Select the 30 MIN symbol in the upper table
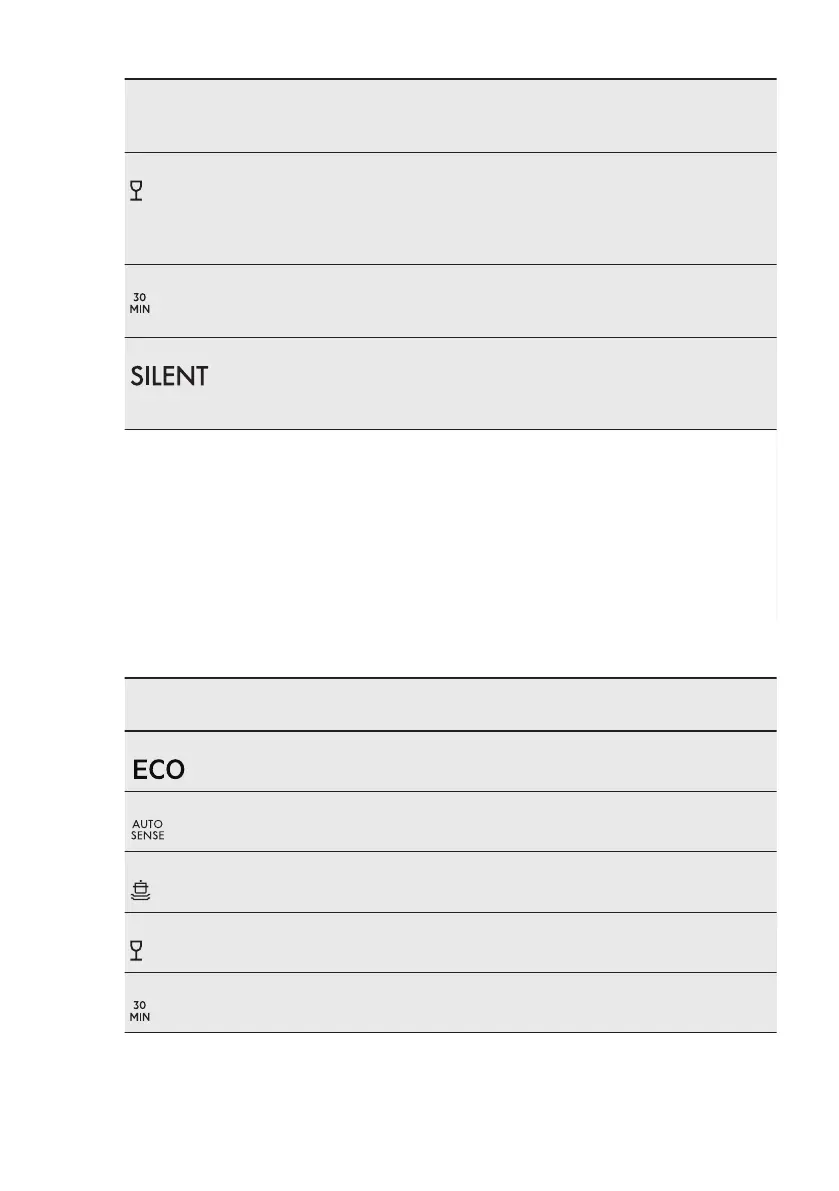This screenshot has width=839, height=1191. tap(140, 303)
